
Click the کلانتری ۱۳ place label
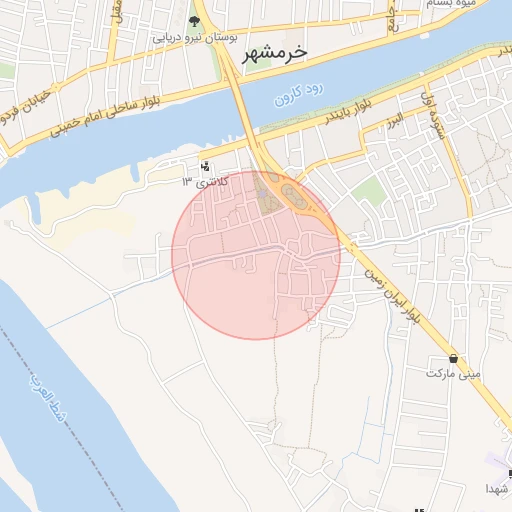[x=205, y=182]
